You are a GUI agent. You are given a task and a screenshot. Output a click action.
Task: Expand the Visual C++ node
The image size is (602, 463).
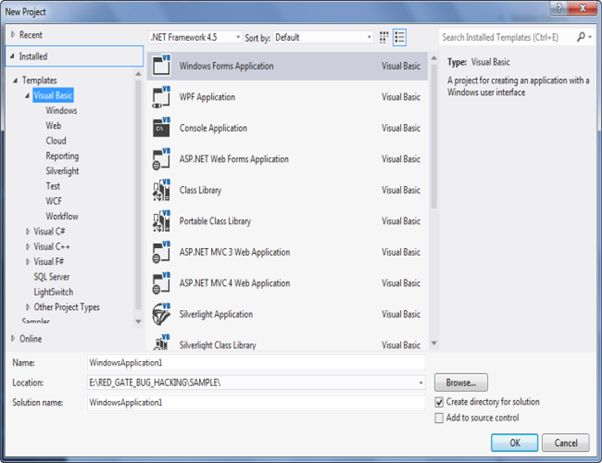pyautogui.click(x=28, y=246)
